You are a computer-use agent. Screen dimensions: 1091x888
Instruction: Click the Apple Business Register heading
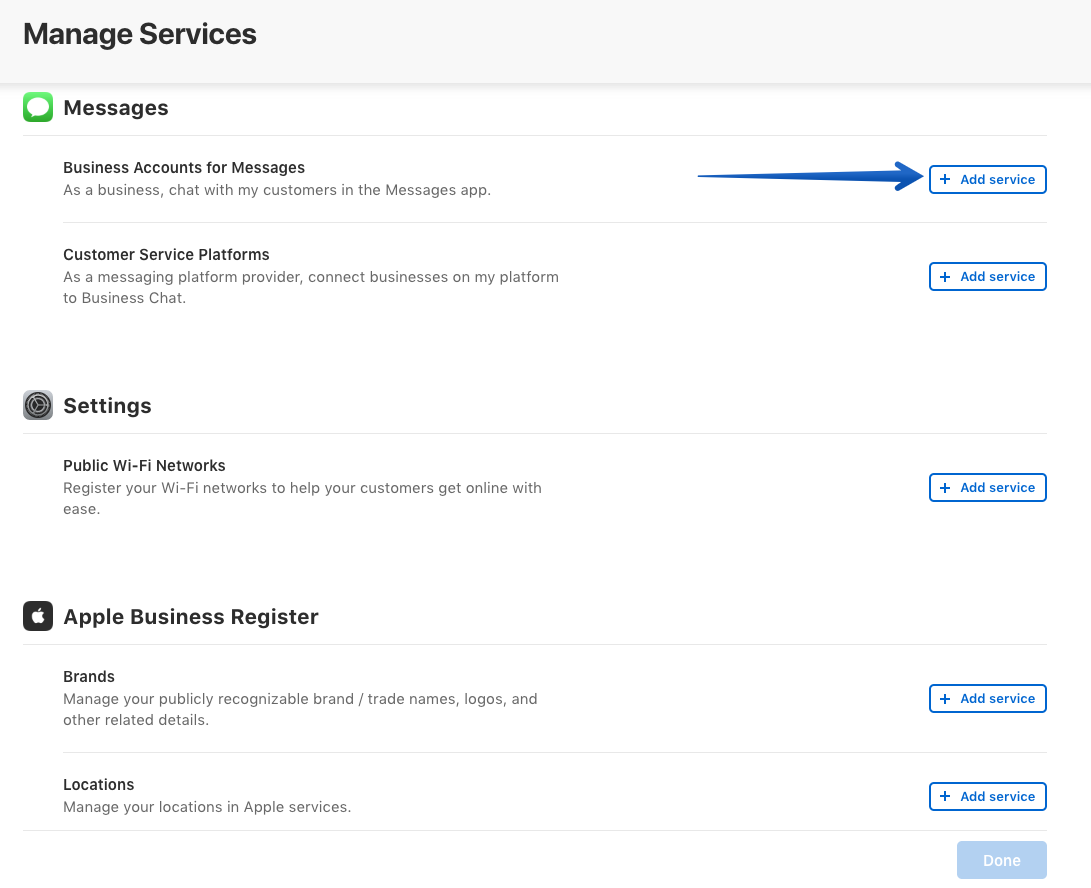[191, 617]
